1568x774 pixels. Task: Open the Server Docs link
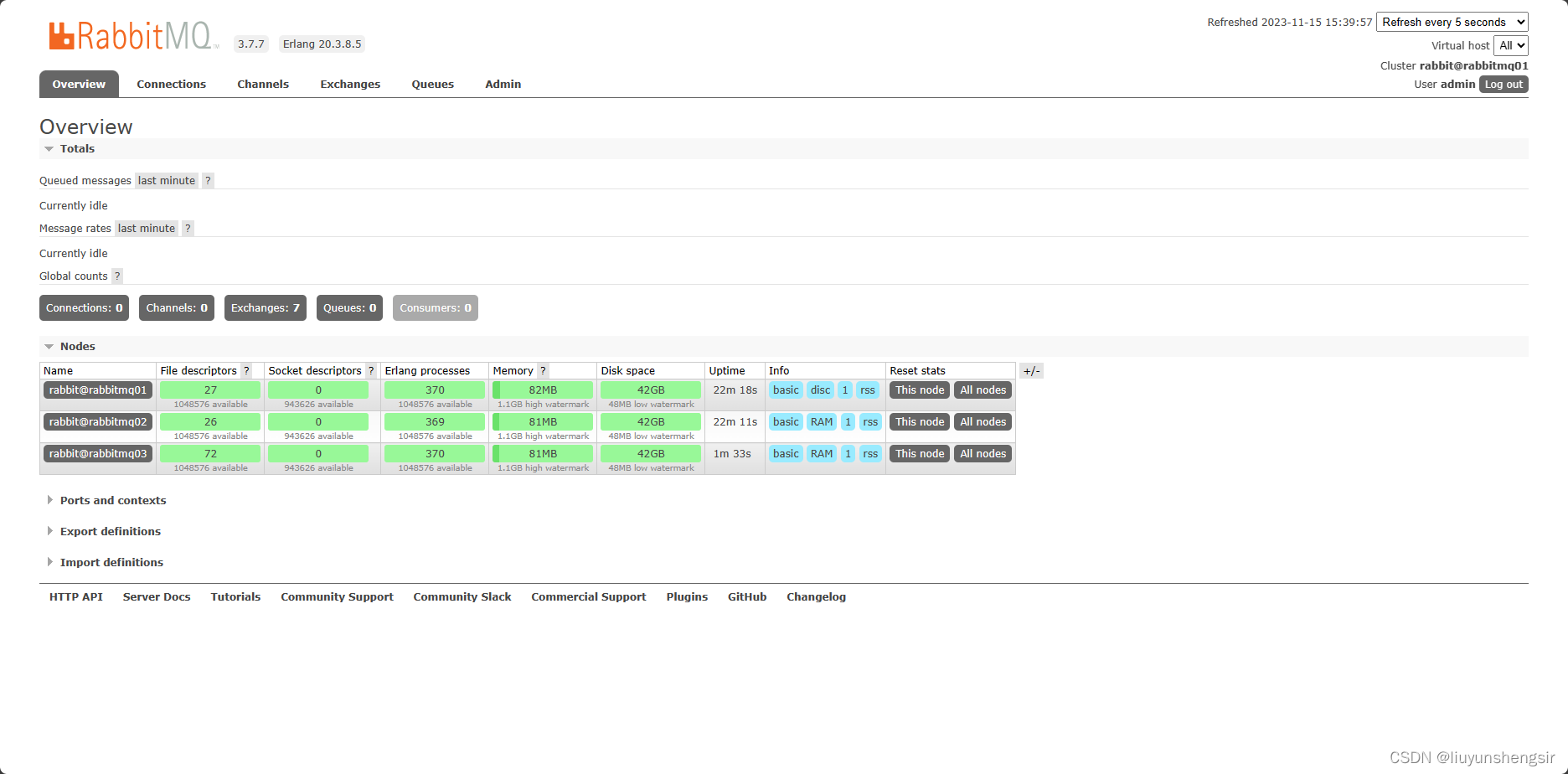tap(157, 596)
